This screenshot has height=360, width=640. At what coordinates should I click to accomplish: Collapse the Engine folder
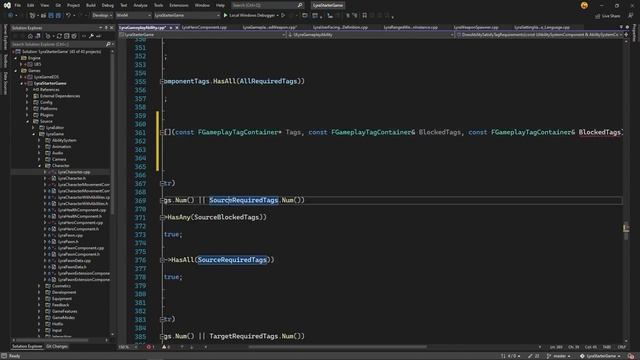pos(16,58)
